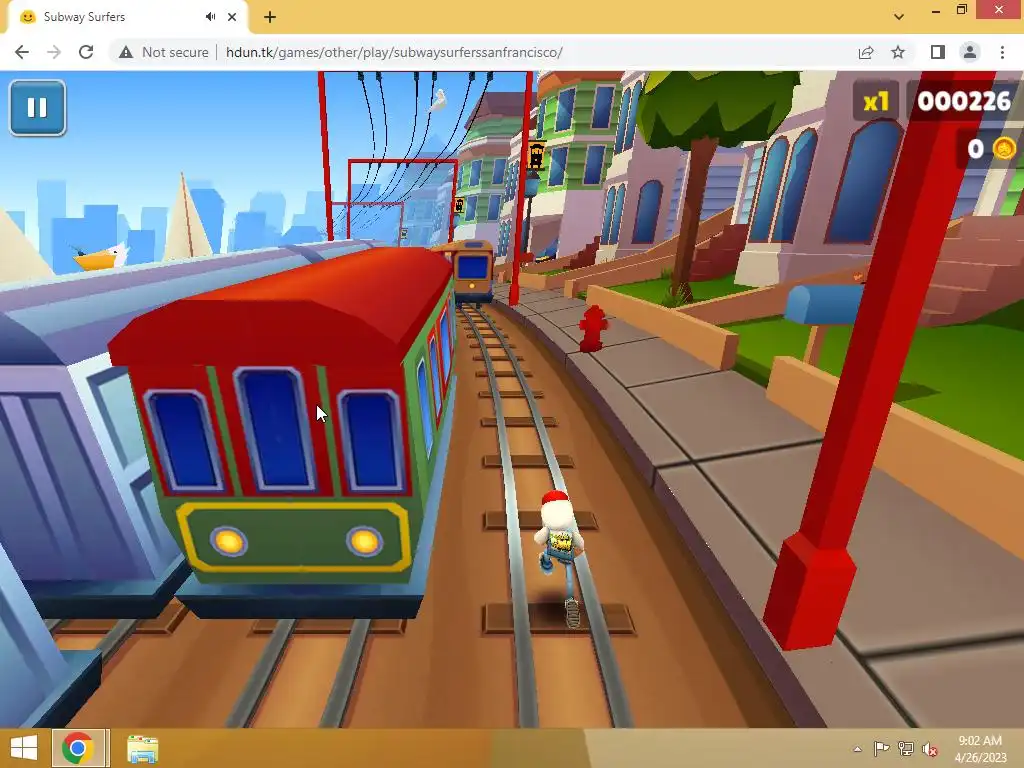Open Action Center flag icon
This screenshot has height=768, width=1024.
click(x=882, y=749)
